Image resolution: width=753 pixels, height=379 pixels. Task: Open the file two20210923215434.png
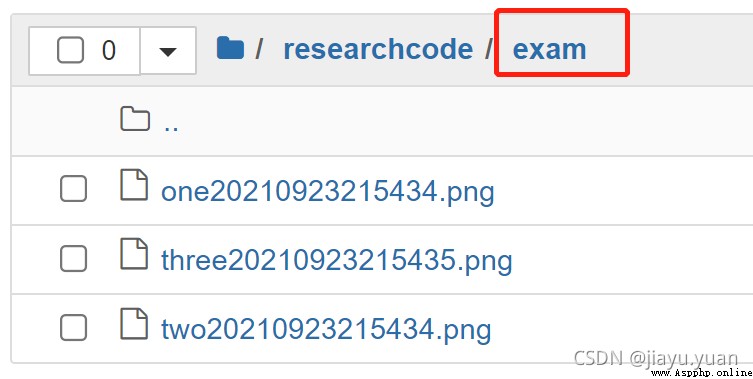[x=326, y=330]
